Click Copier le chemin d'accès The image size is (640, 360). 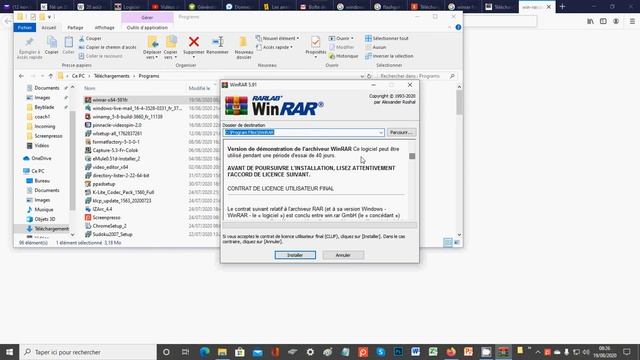(107, 47)
